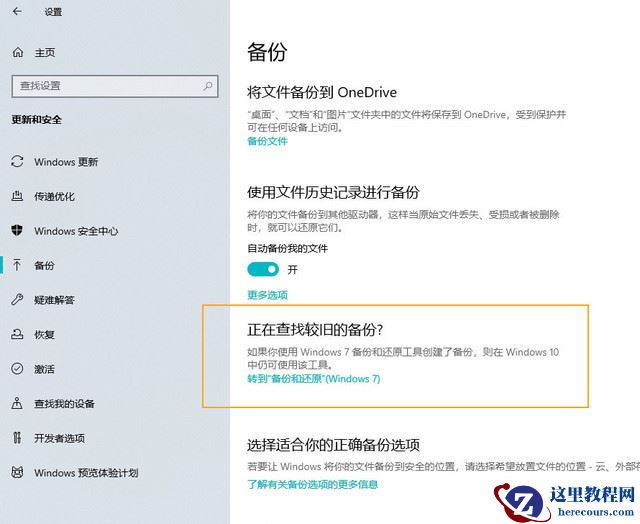Viewport: 640px width, 524px height.
Task: Select 备份 in the sidebar
Action: click(44, 266)
